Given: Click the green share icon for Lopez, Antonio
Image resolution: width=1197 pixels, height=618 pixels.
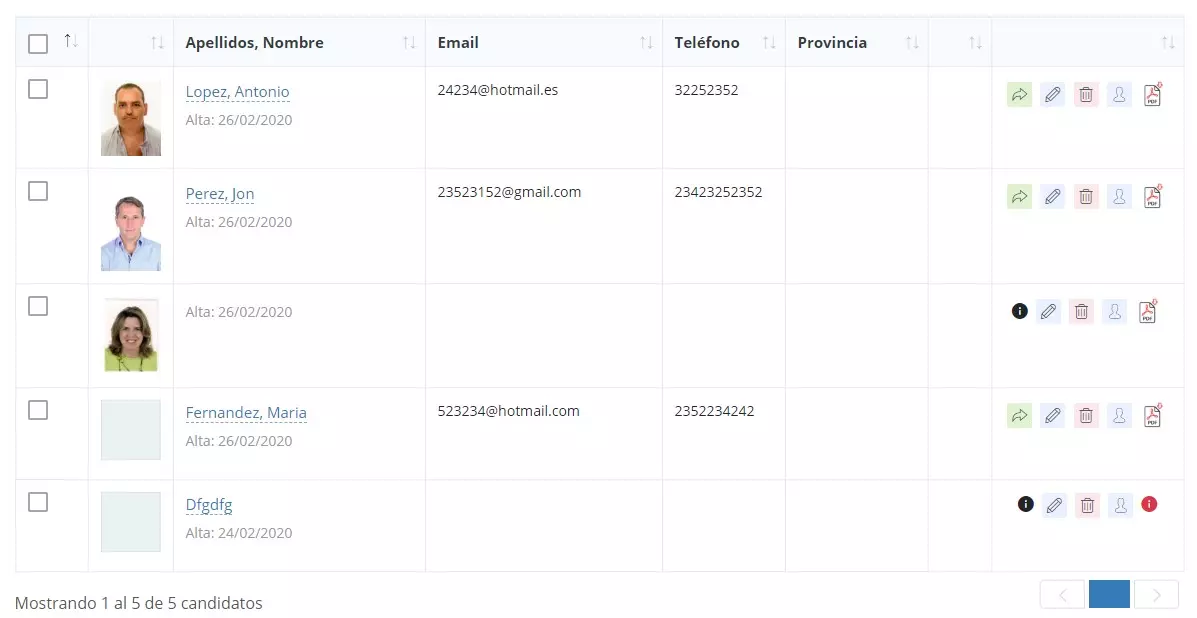Looking at the screenshot, I should pyautogui.click(x=1019, y=95).
